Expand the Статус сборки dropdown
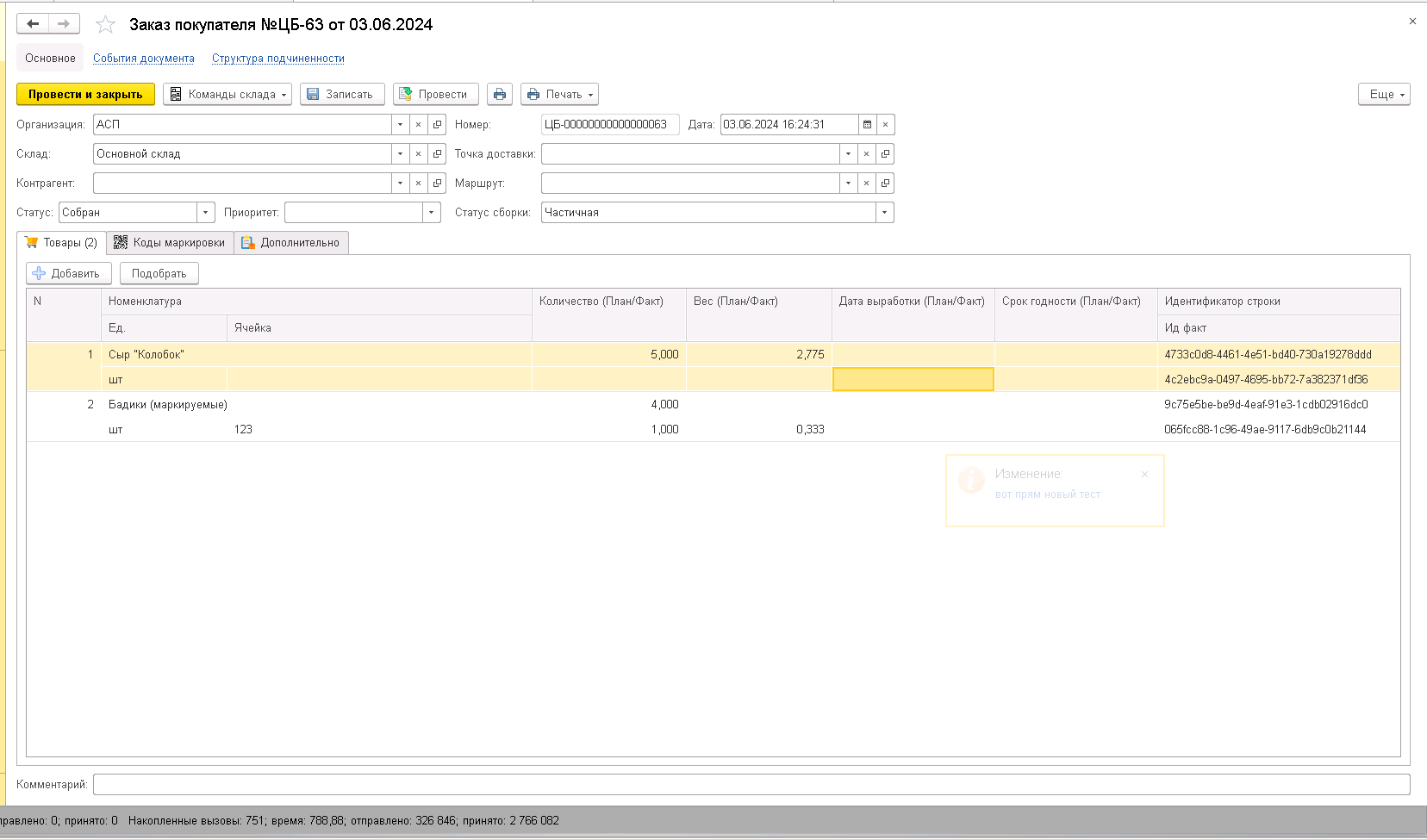This screenshot has width=1427, height=840. [885, 212]
